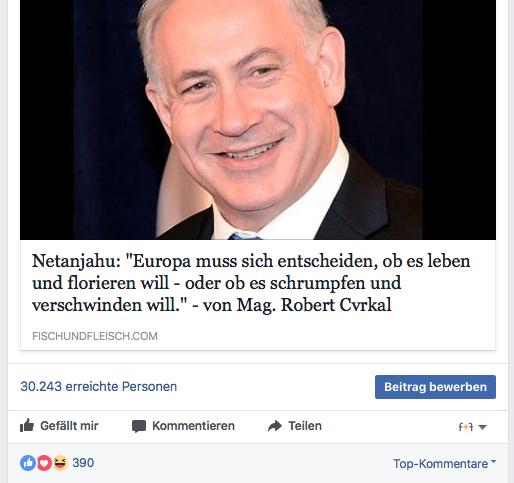The width and height of the screenshot is (514, 483).
Task: Click the Beitrag bewerben button
Action: 435,387
